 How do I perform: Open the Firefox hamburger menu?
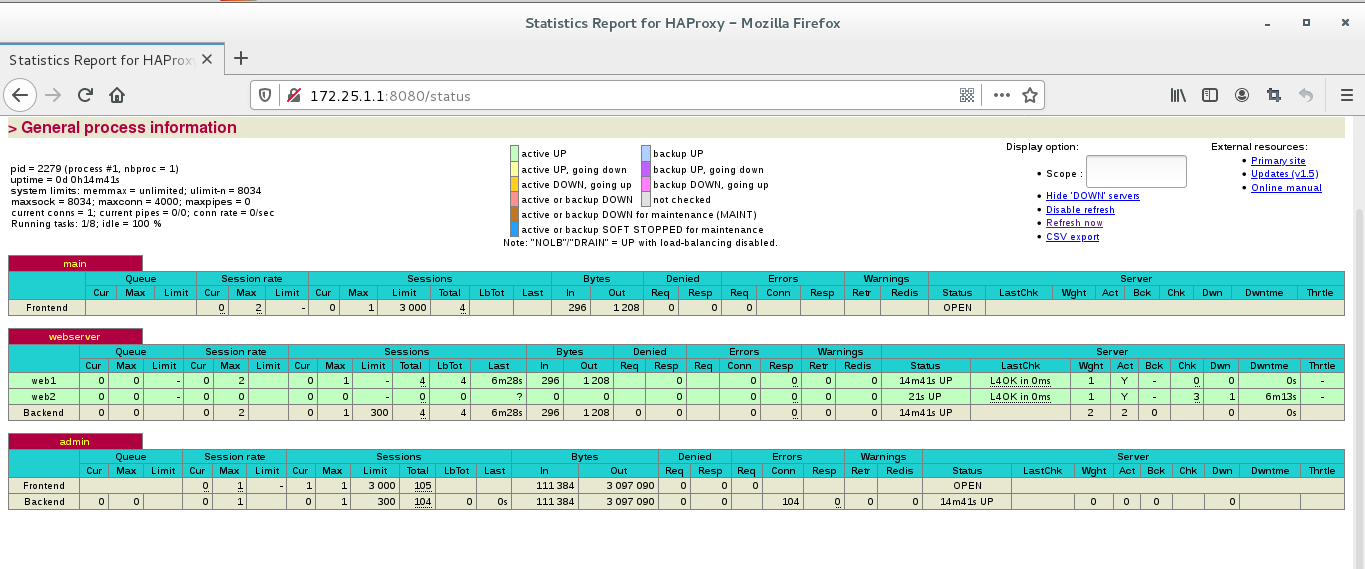pyautogui.click(x=1345, y=95)
